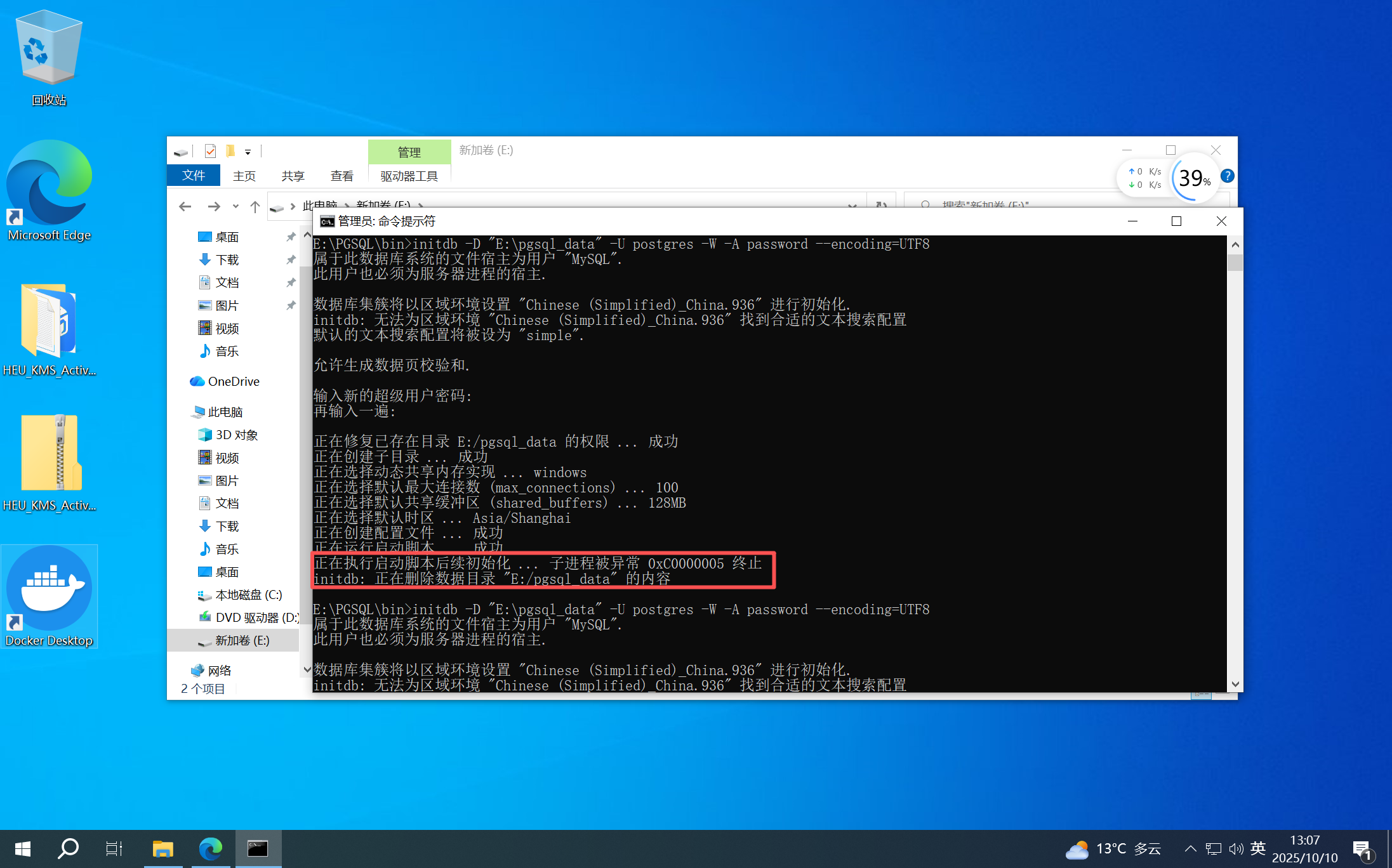This screenshot has width=1392, height=868.
Task: Unpin 桌面 from Quick access using its pin
Action: click(x=291, y=236)
